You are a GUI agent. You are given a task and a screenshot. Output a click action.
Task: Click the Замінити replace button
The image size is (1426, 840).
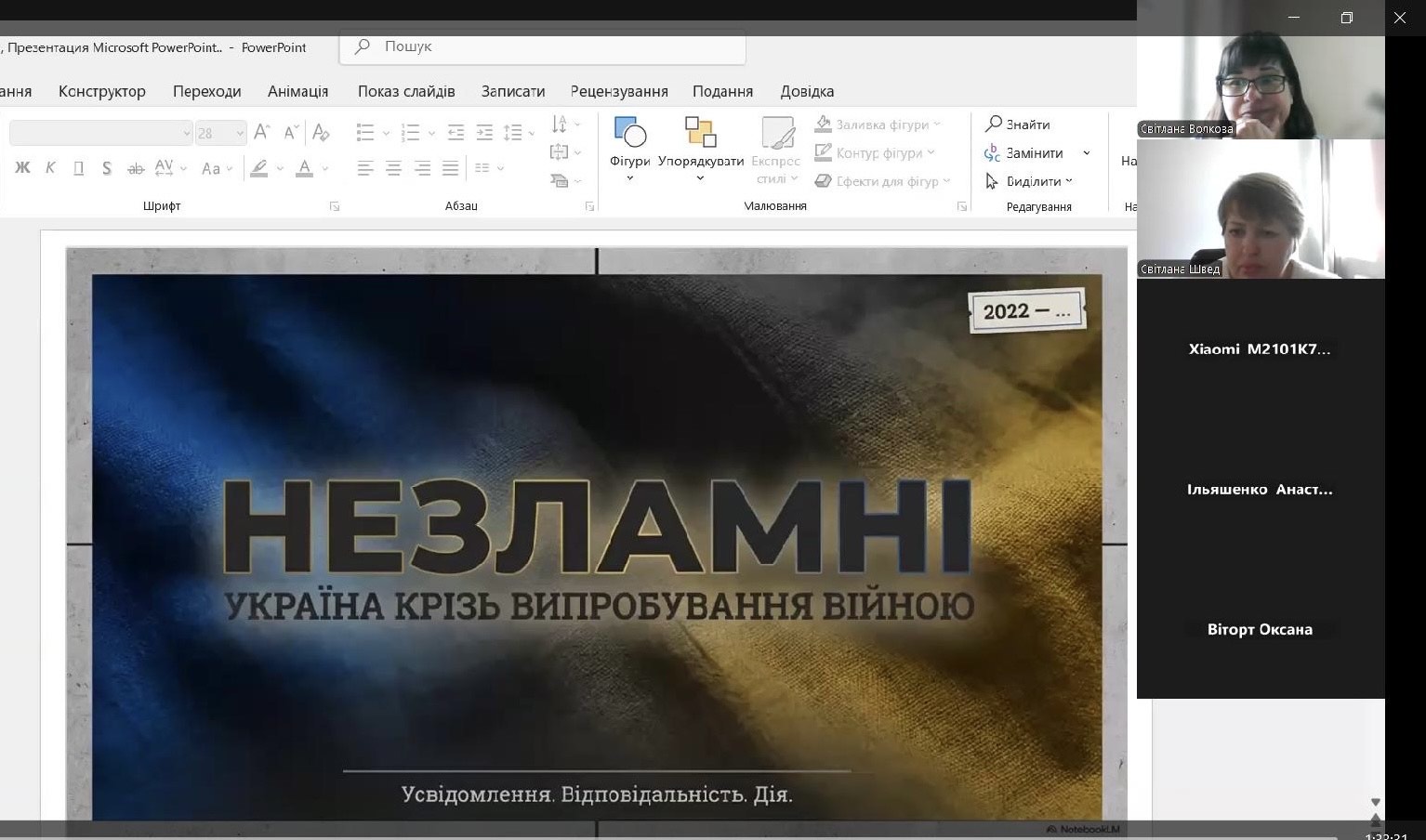point(1025,153)
